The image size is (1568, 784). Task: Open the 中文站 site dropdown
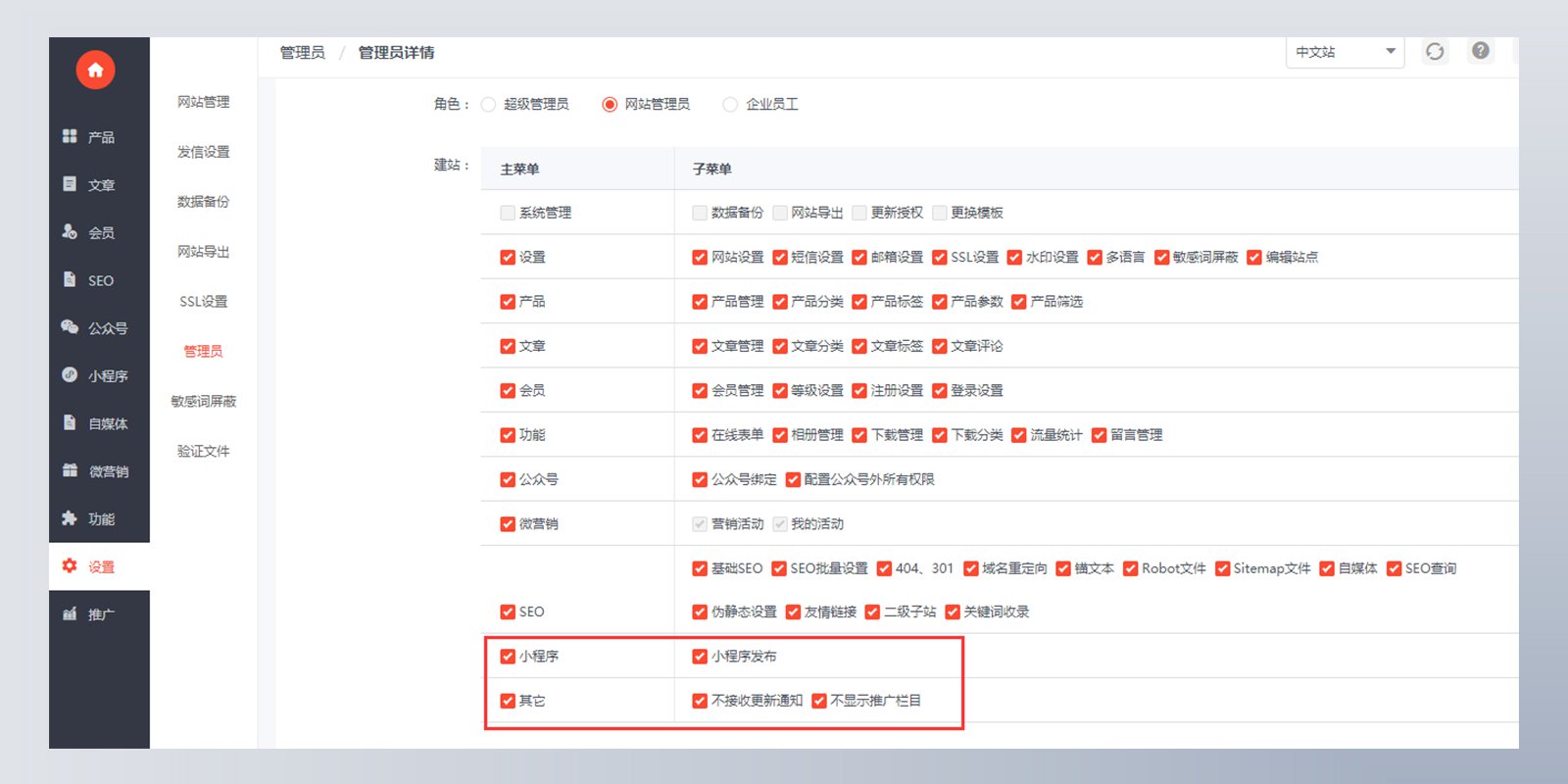tap(1345, 52)
